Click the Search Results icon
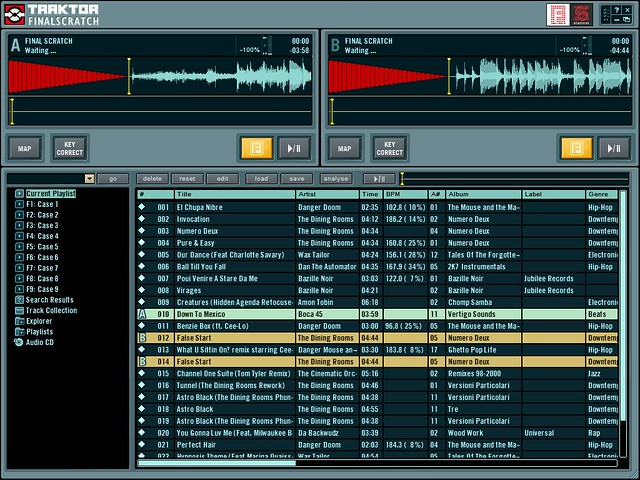The height and width of the screenshot is (480, 640). [x=20, y=300]
